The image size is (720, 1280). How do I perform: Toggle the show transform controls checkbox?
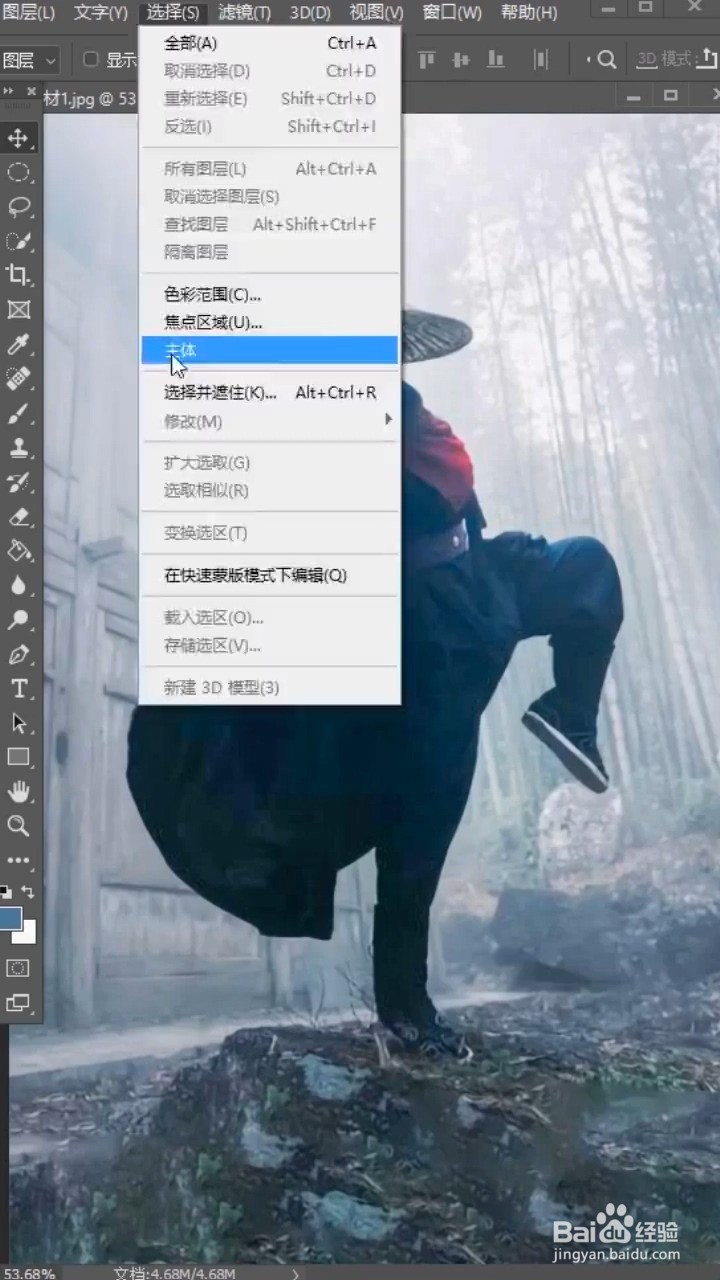(91, 60)
